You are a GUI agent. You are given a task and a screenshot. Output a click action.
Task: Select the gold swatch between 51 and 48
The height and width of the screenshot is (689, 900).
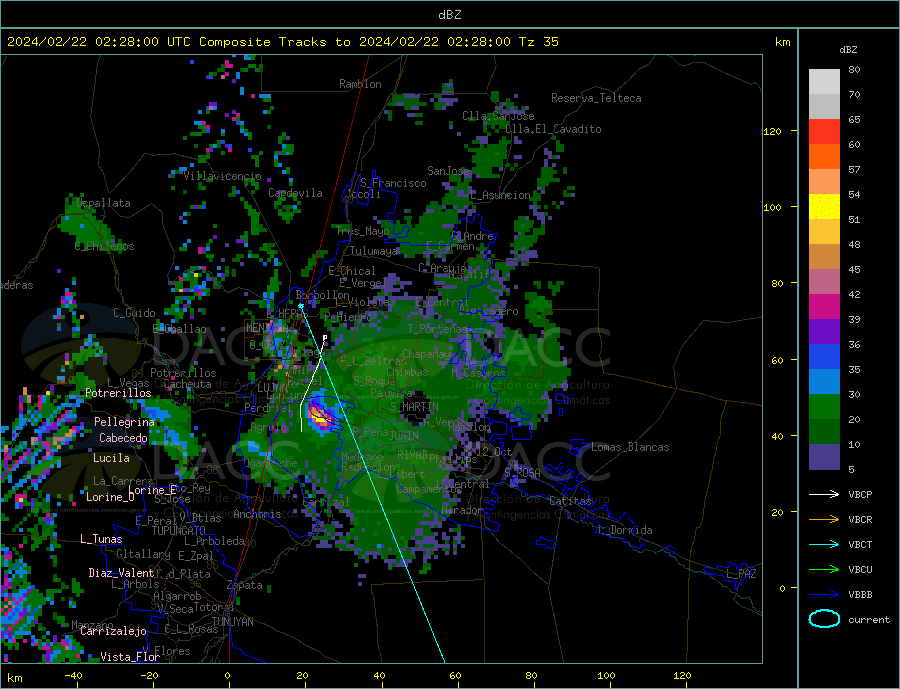824,231
